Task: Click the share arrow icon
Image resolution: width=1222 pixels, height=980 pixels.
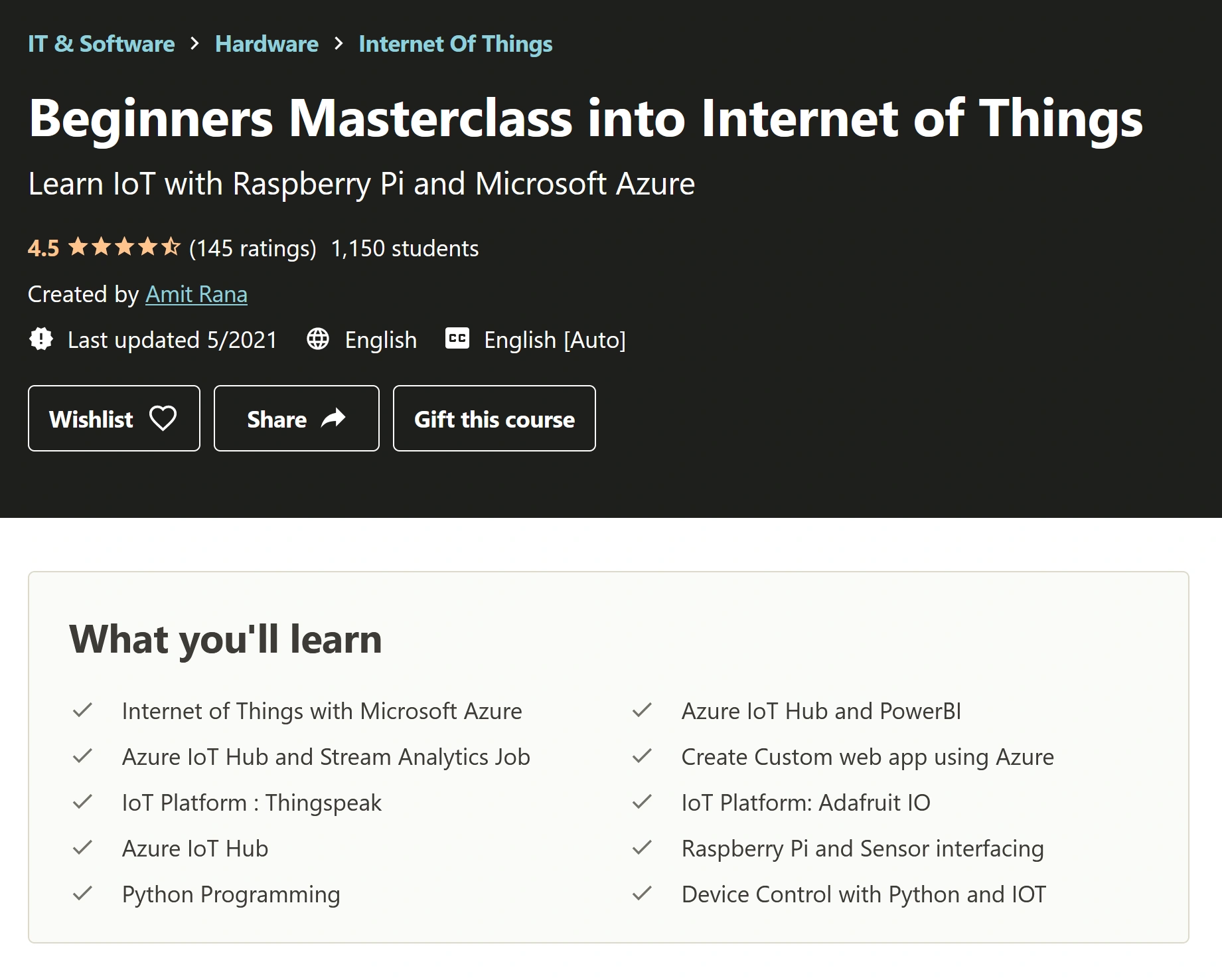Action: (x=333, y=418)
